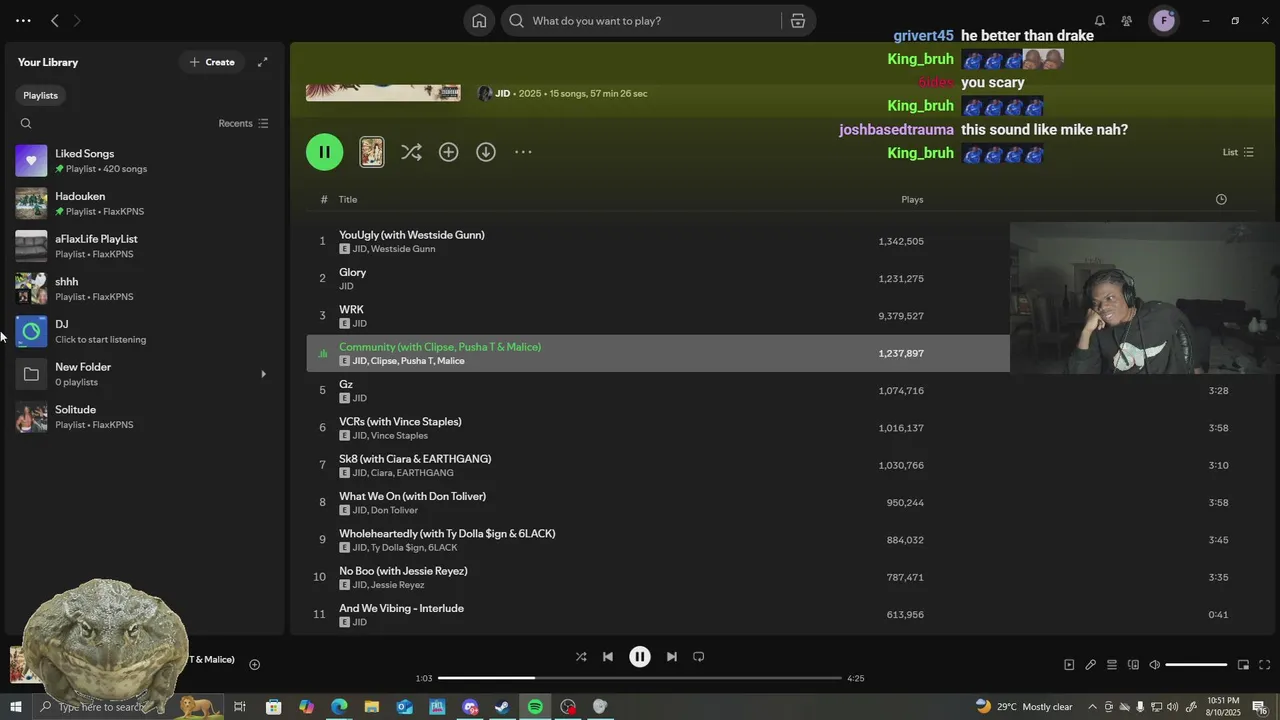Open Steam from the Windows taskbar

(x=503, y=707)
